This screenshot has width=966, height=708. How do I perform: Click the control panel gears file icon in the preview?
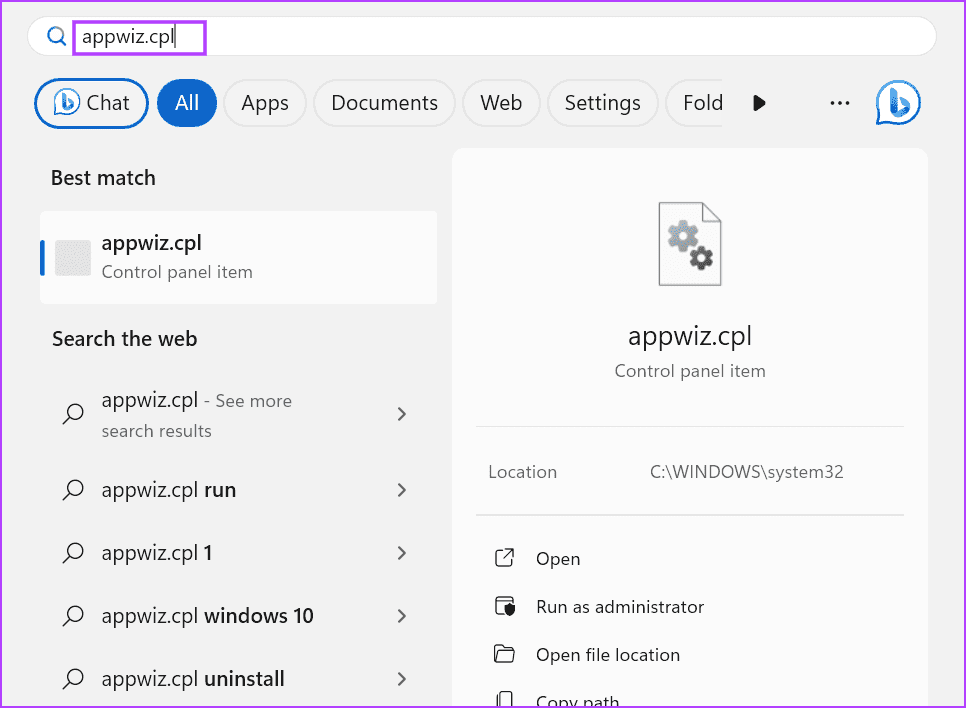click(x=689, y=244)
